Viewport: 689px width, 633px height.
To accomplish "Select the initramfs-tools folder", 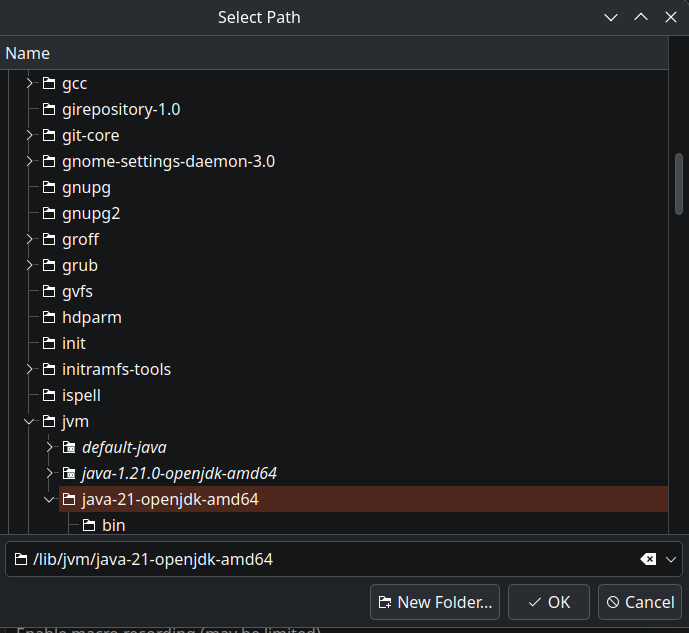I will pyautogui.click(x=116, y=369).
